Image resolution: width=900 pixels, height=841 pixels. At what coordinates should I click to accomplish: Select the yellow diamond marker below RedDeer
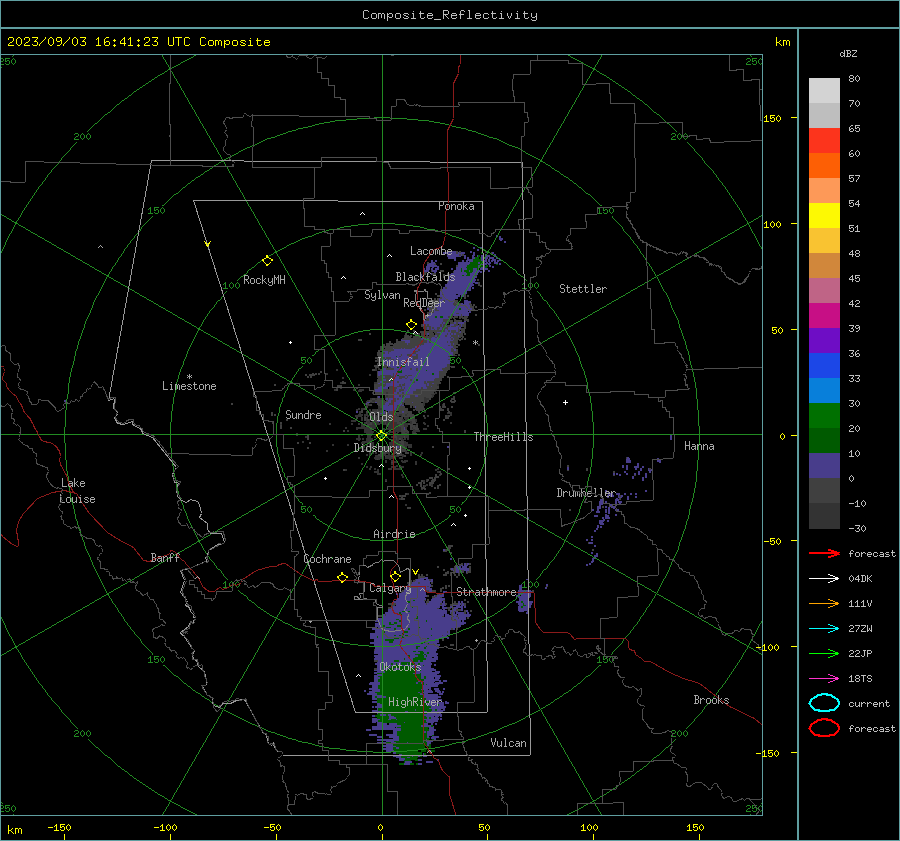(x=411, y=325)
